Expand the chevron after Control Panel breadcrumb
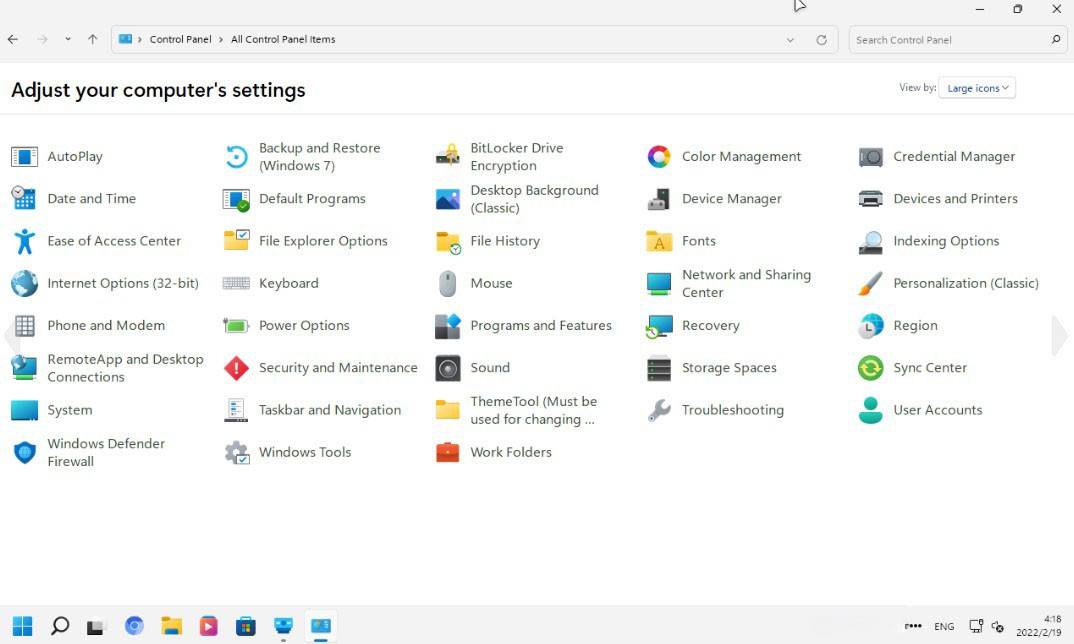The width and height of the screenshot is (1074, 644). click(x=221, y=40)
